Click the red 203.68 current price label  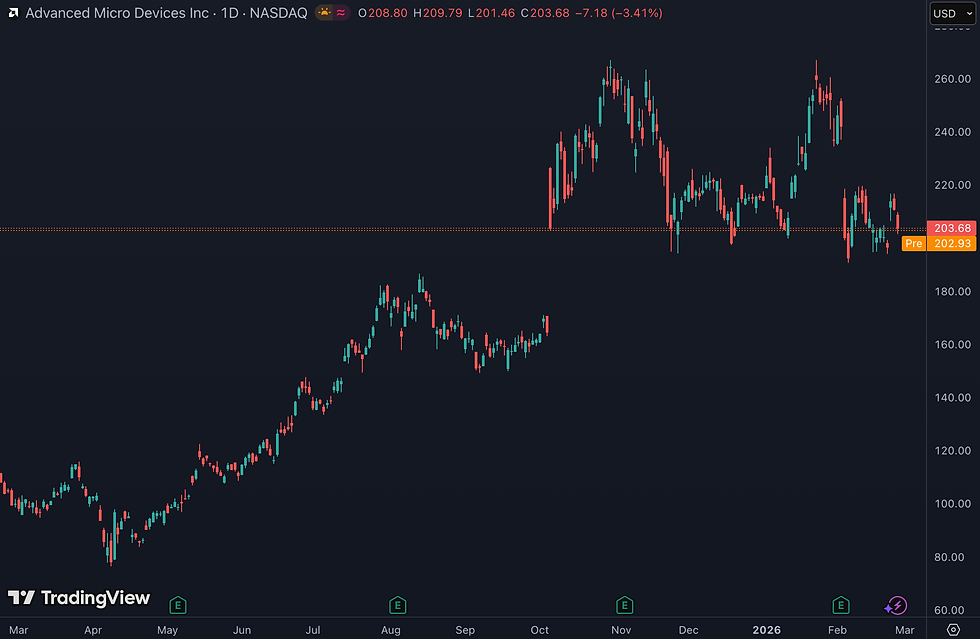(x=953, y=228)
